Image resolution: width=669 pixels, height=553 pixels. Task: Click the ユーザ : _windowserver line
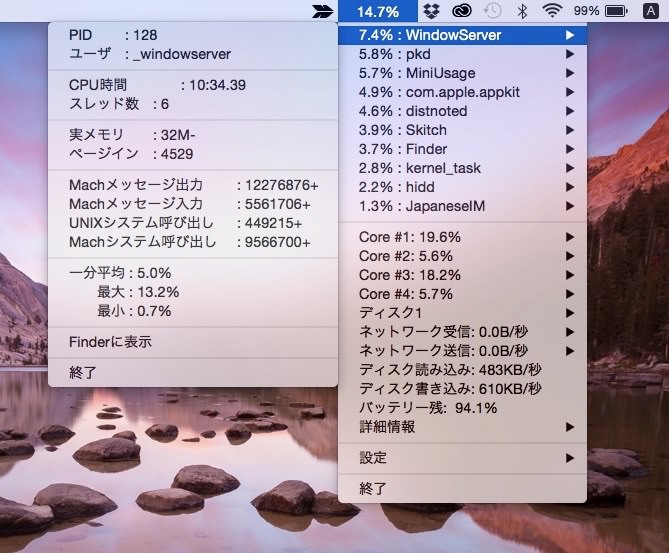[193, 54]
